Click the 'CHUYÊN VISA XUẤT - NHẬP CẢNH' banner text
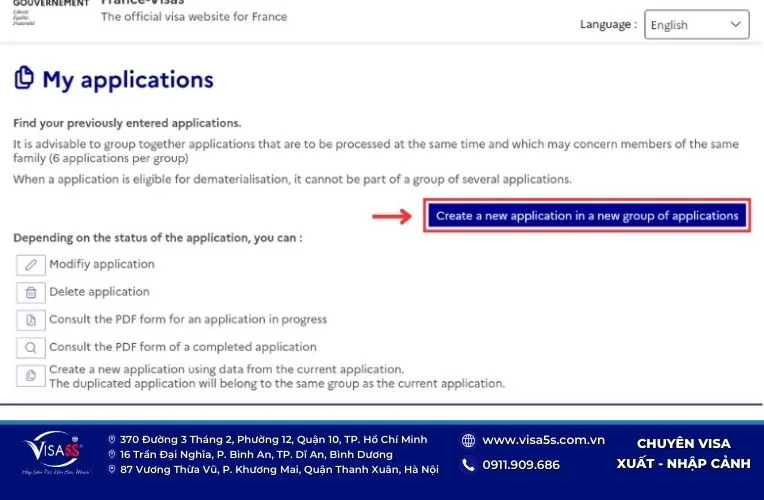764x500 pixels. click(x=684, y=453)
